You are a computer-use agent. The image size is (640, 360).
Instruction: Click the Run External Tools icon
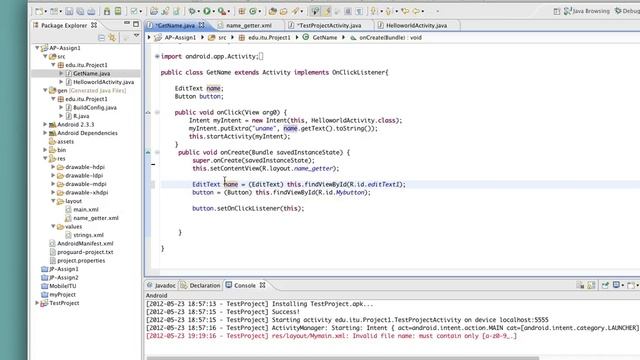pos(221,11)
